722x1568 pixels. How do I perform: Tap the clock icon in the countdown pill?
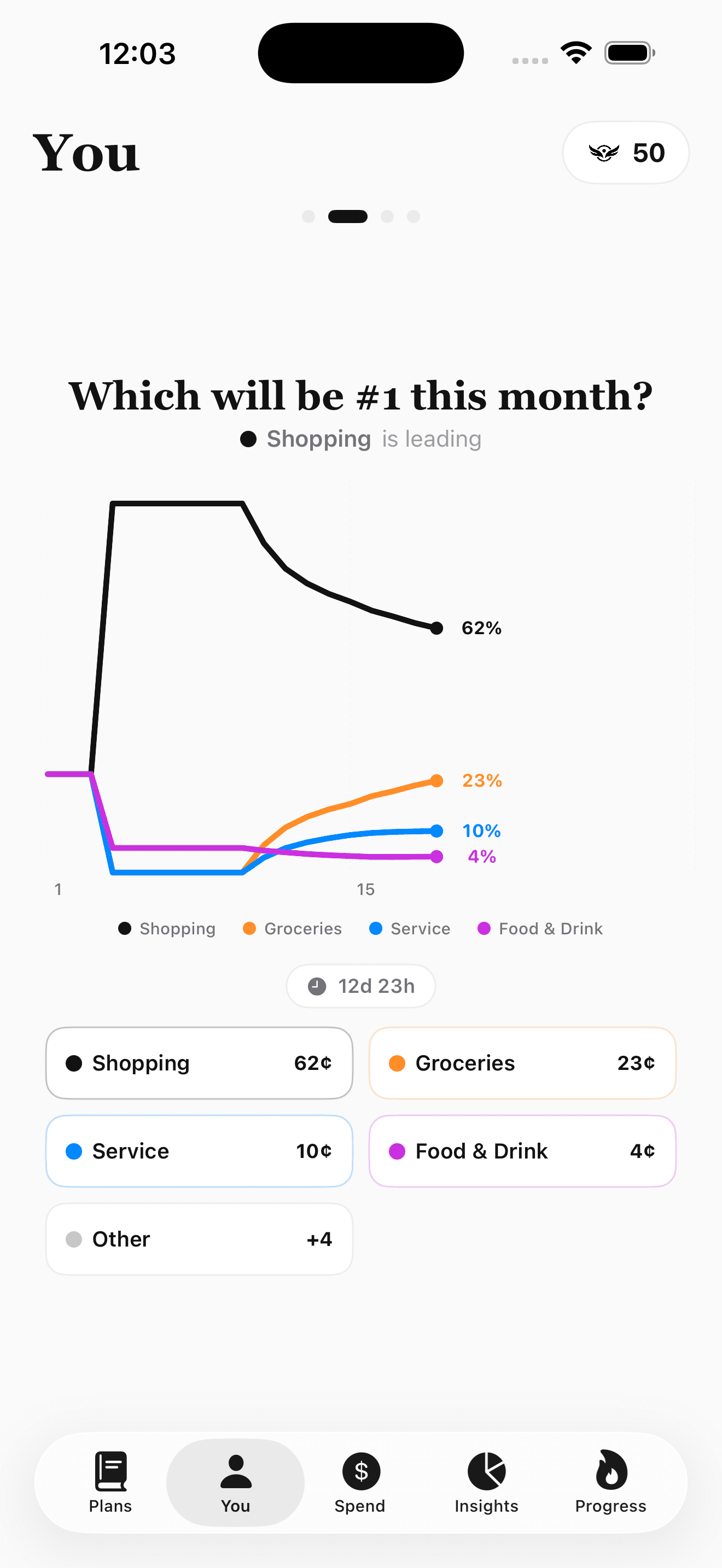point(317,986)
